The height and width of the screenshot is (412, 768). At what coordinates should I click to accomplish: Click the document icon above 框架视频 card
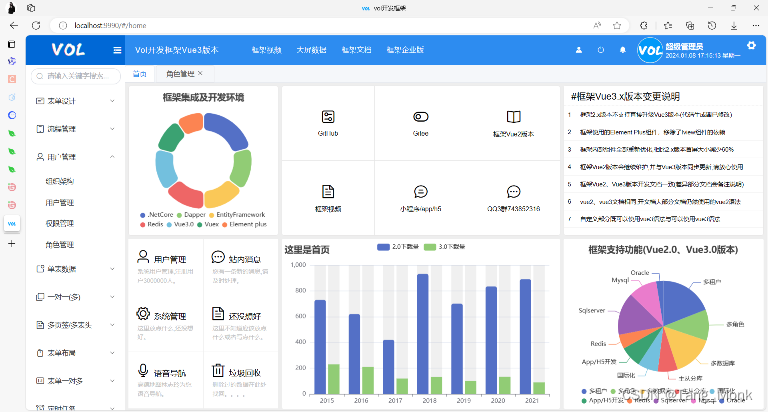328,192
